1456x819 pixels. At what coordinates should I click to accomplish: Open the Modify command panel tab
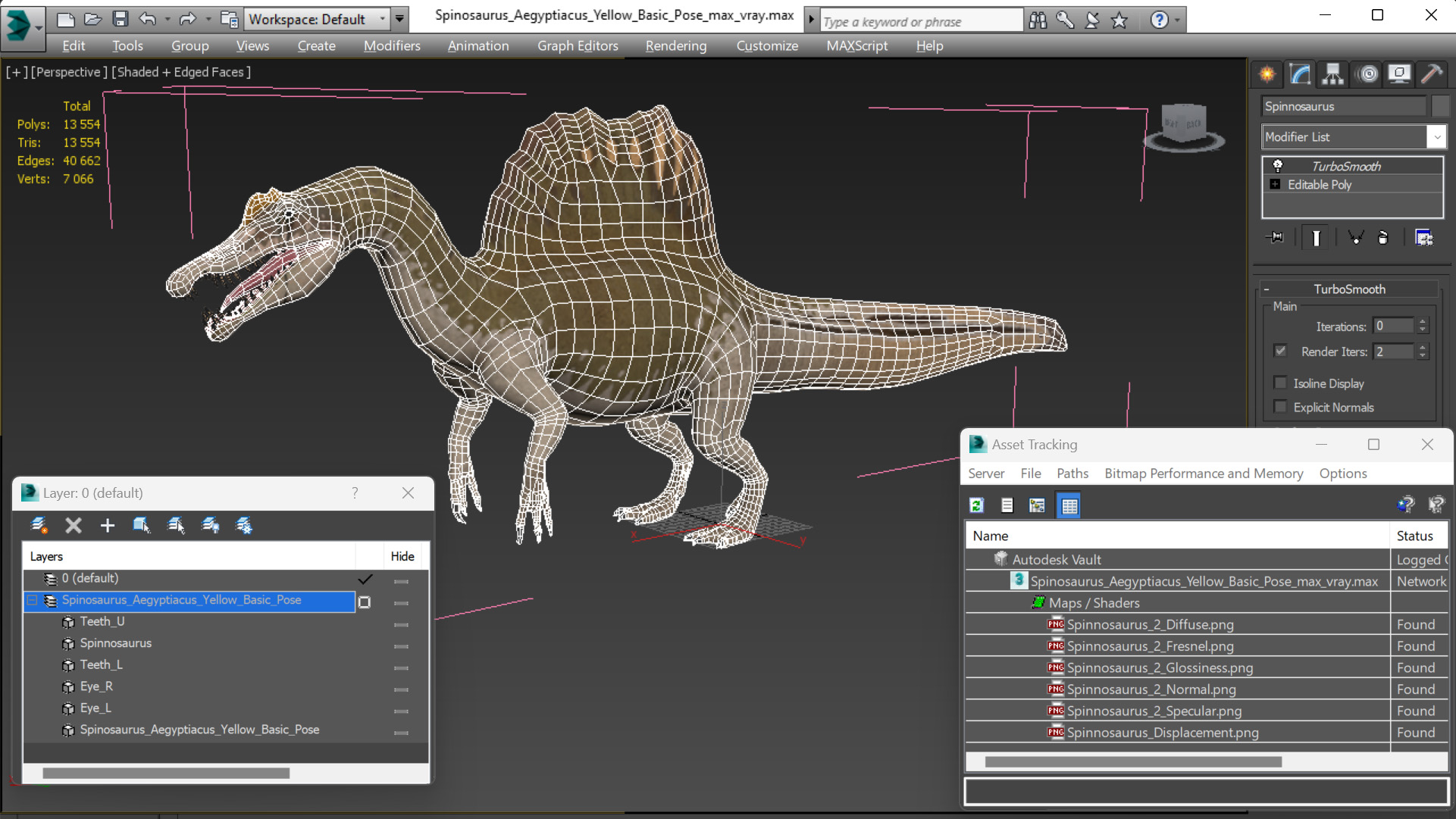pos(1300,73)
